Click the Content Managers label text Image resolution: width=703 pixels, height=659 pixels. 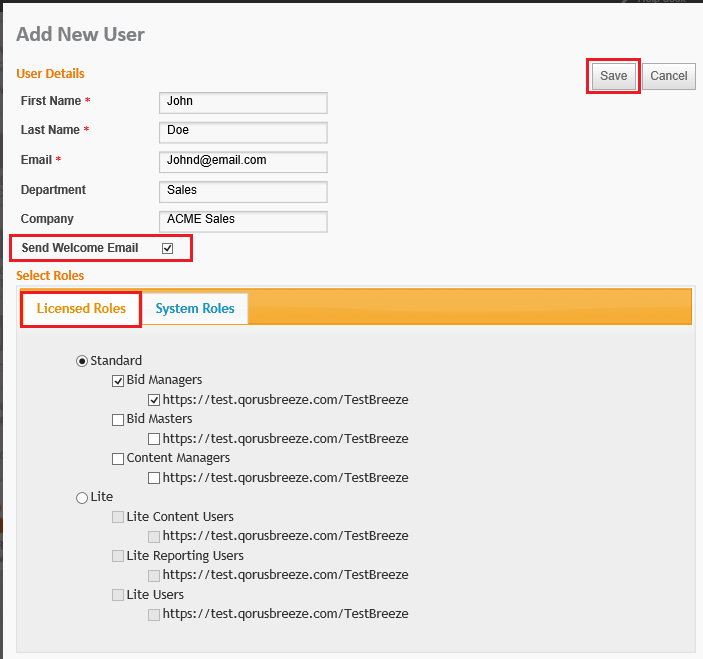pyautogui.click(x=178, y=458)
